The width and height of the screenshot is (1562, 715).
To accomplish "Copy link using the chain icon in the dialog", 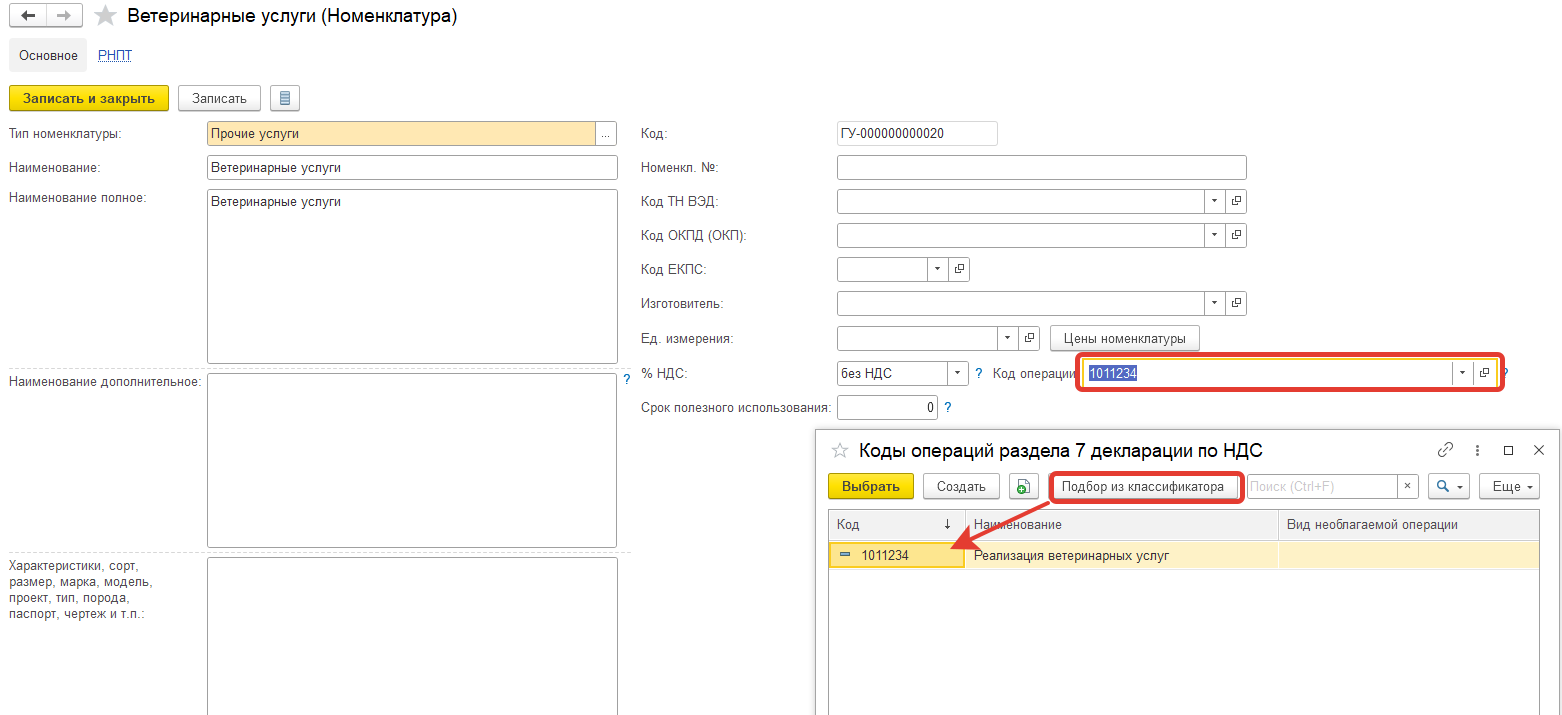I will click(1445, 450).
